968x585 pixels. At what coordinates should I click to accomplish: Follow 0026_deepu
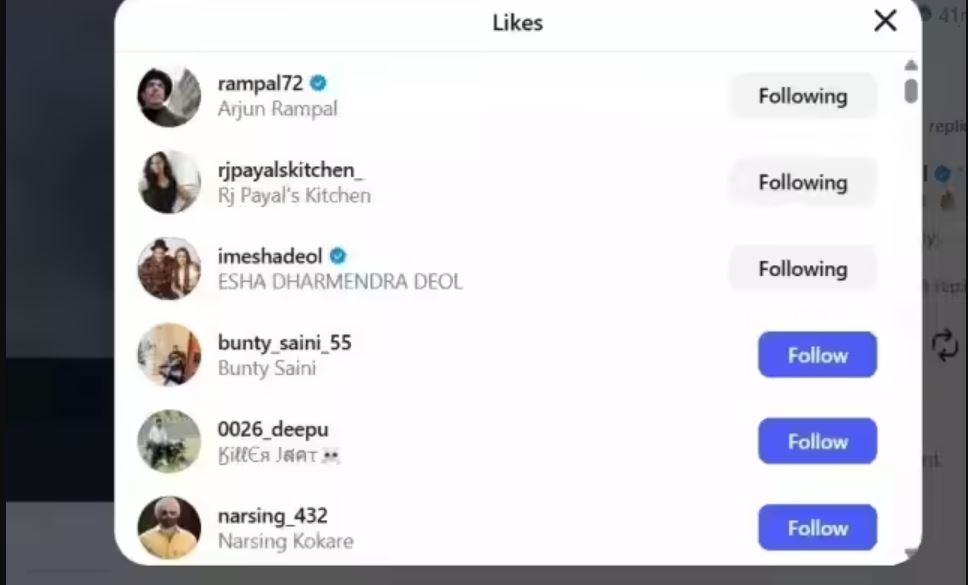click(x=817, y=441)
